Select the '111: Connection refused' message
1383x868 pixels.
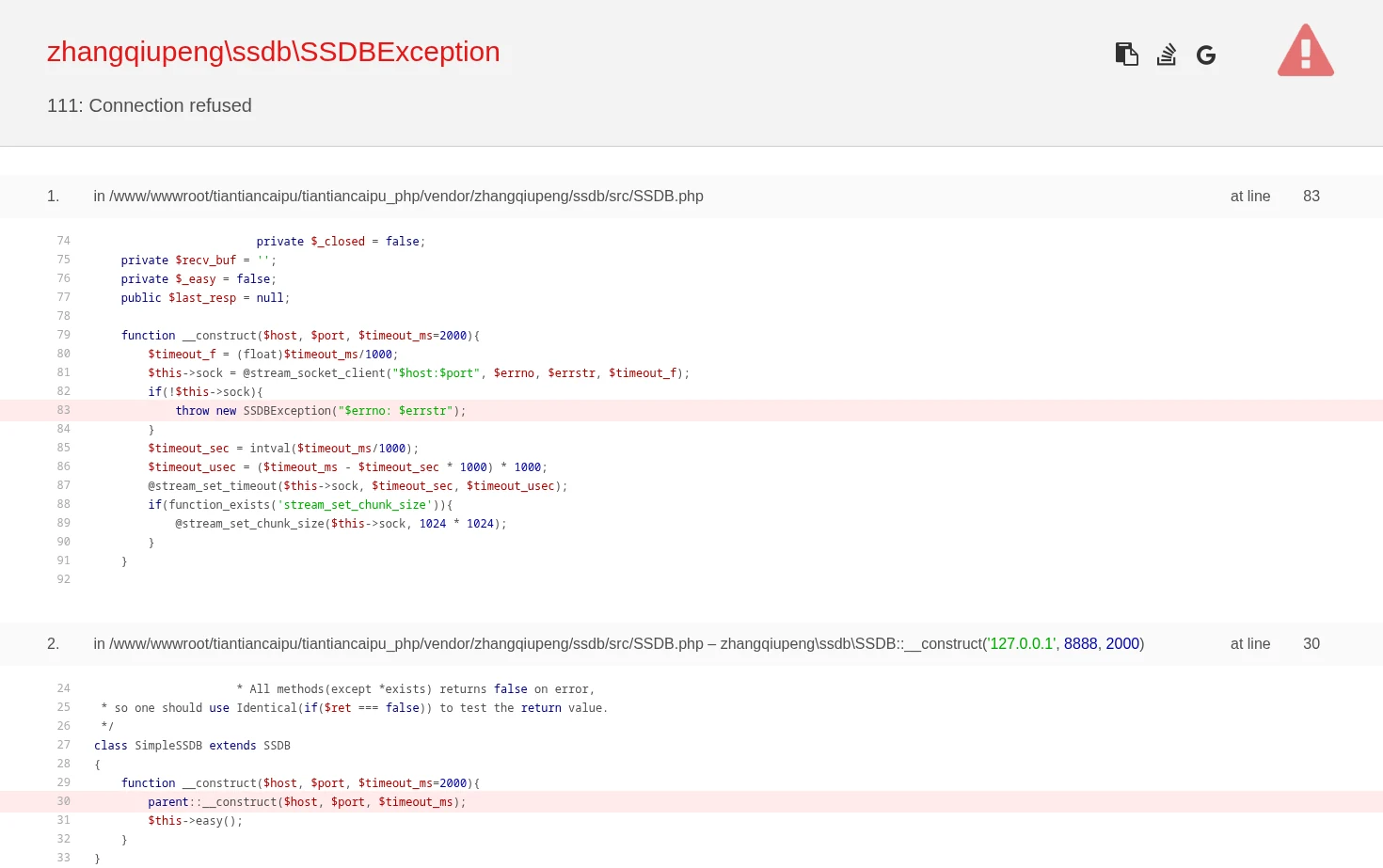[x=150, y=105]
